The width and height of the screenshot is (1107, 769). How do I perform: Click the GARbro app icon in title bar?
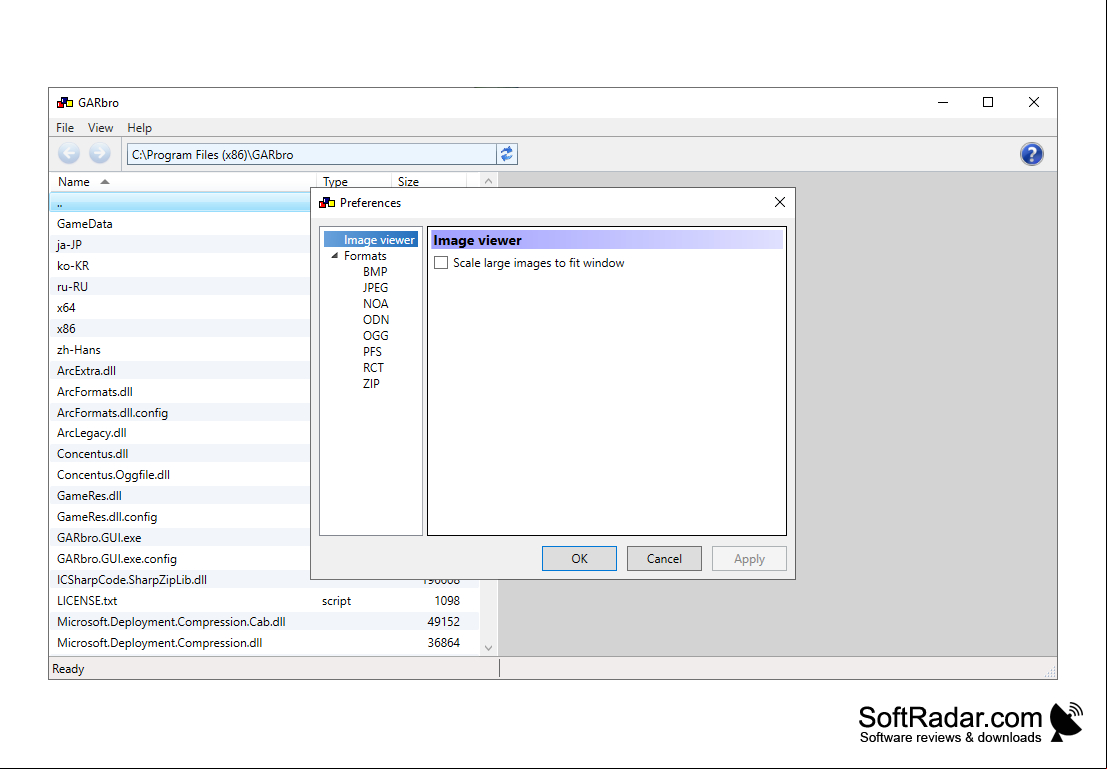(65, 102)
